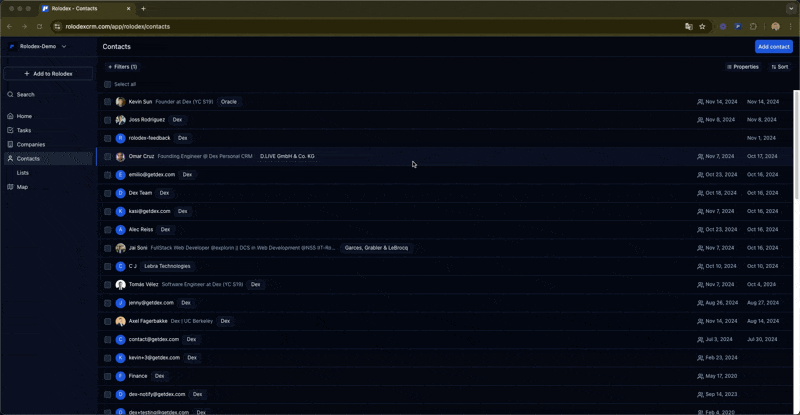This screenshot has width=800, height=415.
Task: Click the contacts list vertical scrollbar
Action: click(796, 144)
